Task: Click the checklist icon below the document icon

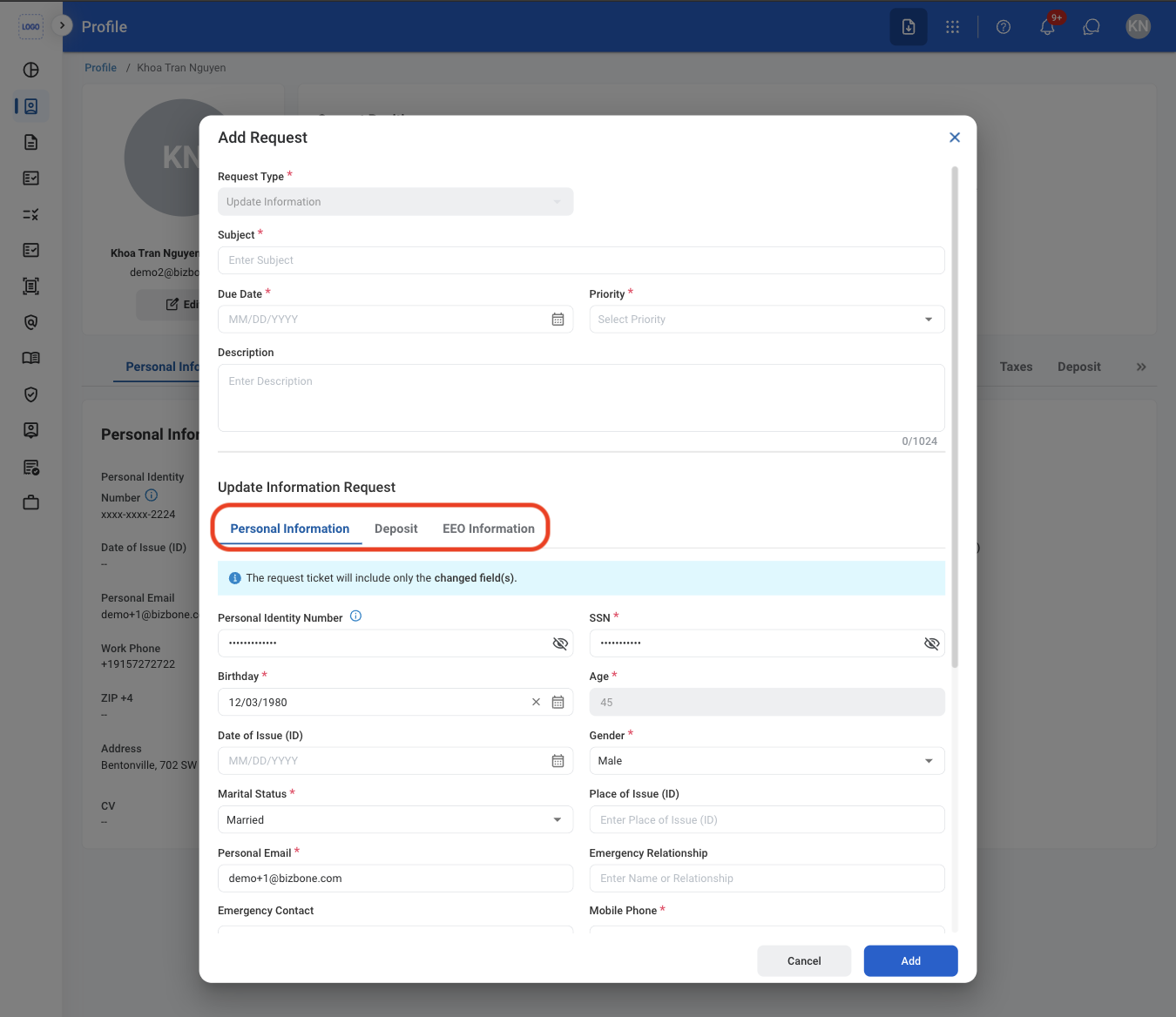Action: (31, 178)
